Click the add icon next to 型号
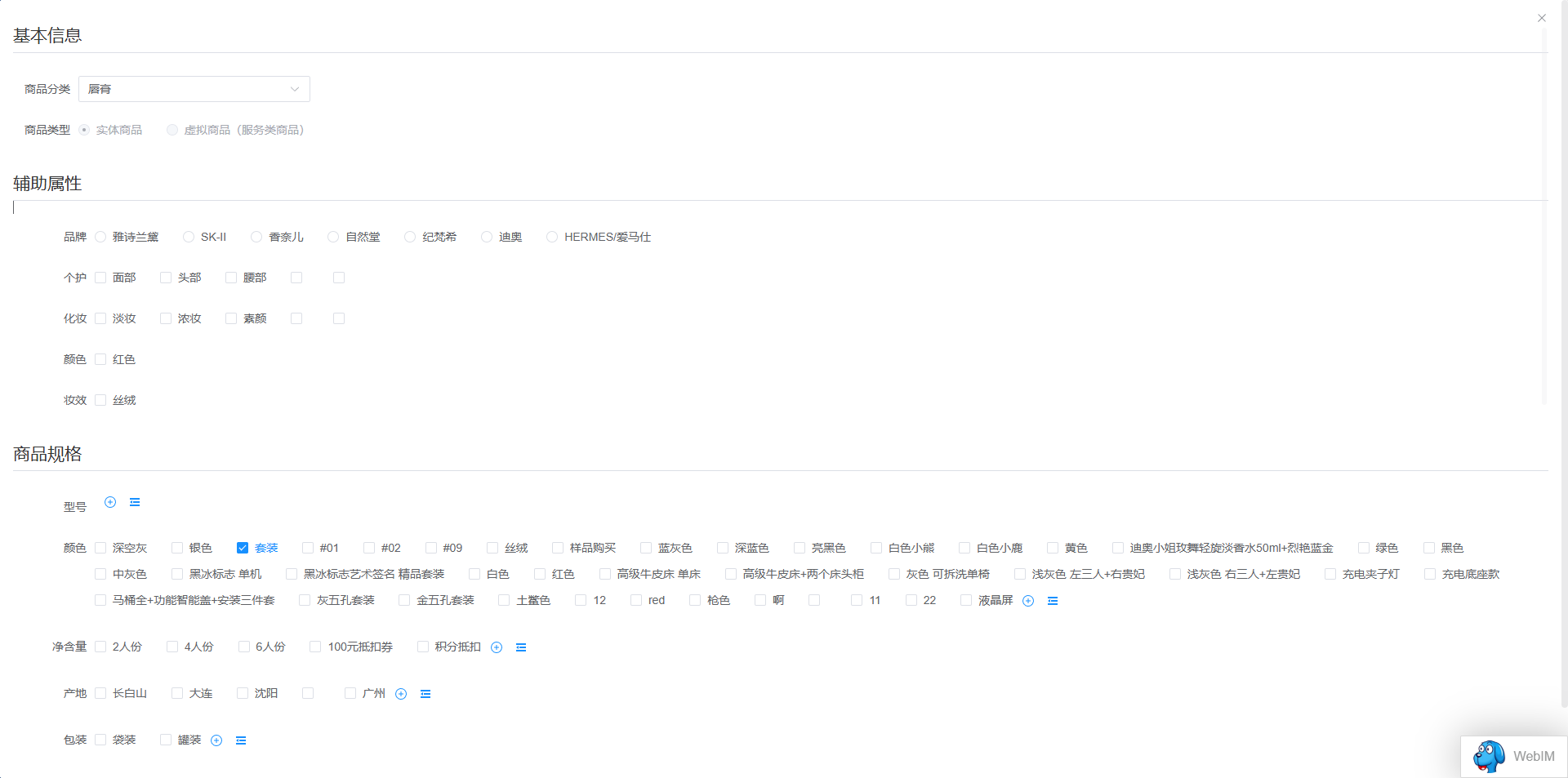The height and width of the screenshot is (778, 1568). pyautogui.click(x=110, y=502)
